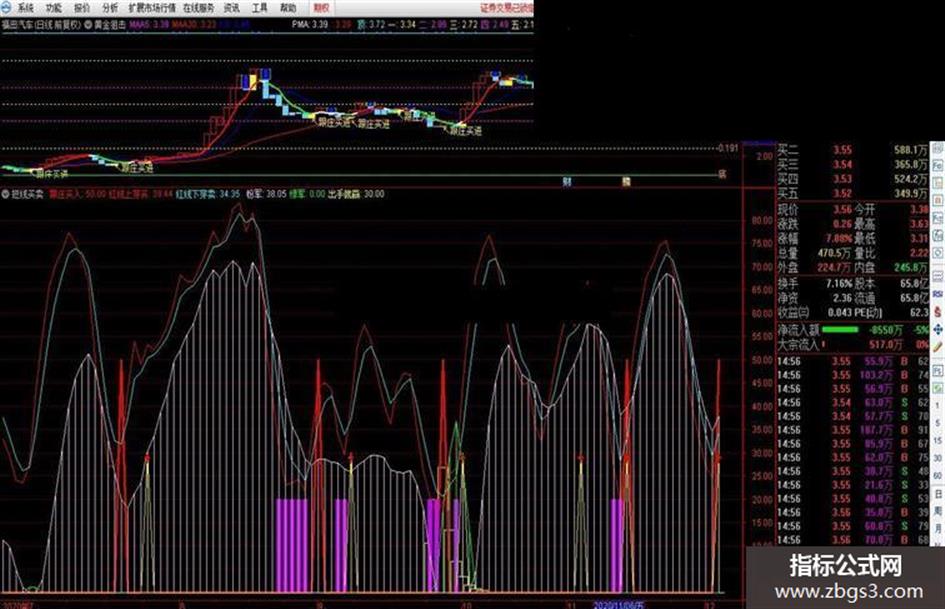
Task: Switch to 5-minute period
Action: pos(938,424)
